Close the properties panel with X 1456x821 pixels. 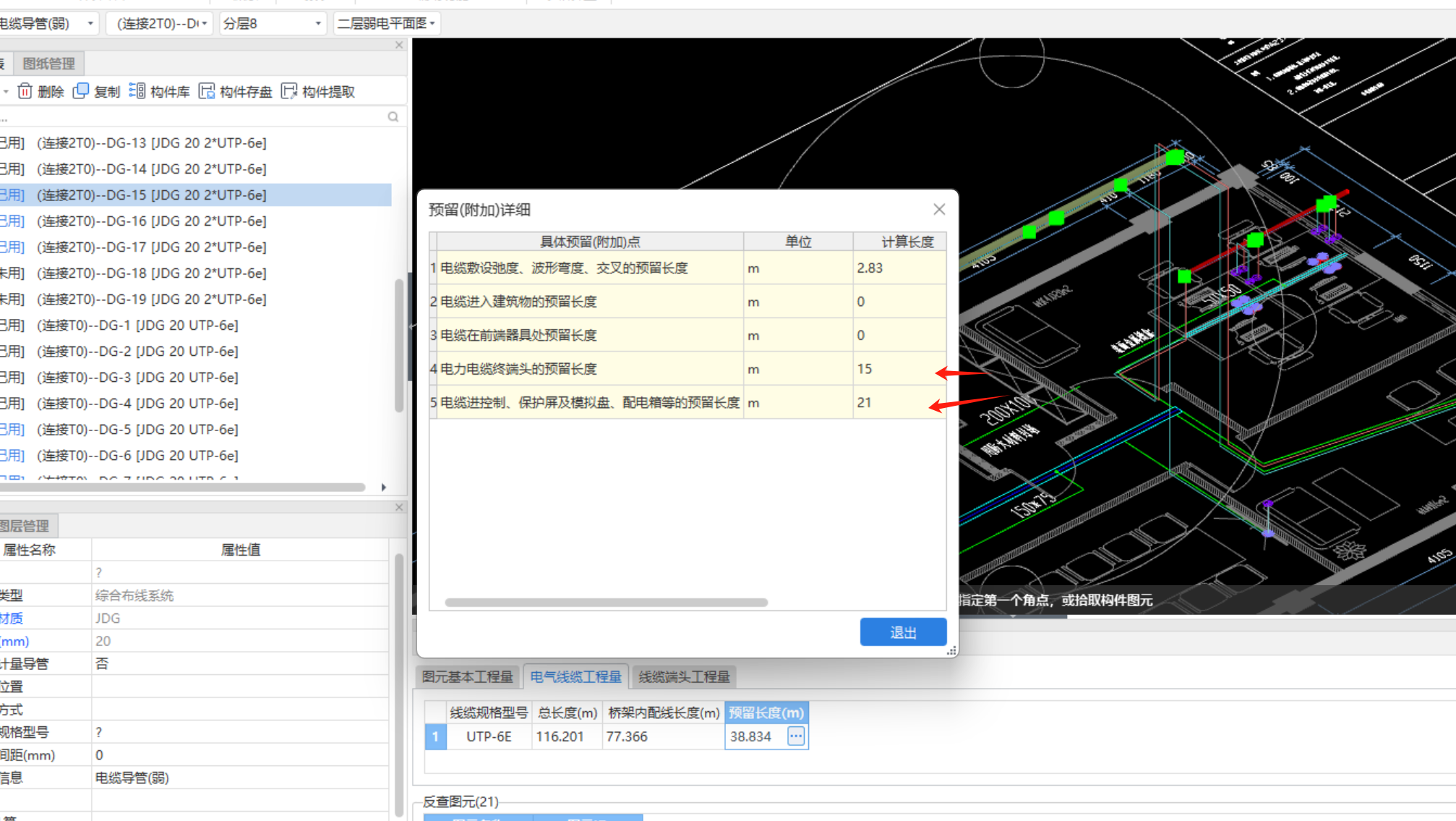pyautogui.click(x=399, y=507)
